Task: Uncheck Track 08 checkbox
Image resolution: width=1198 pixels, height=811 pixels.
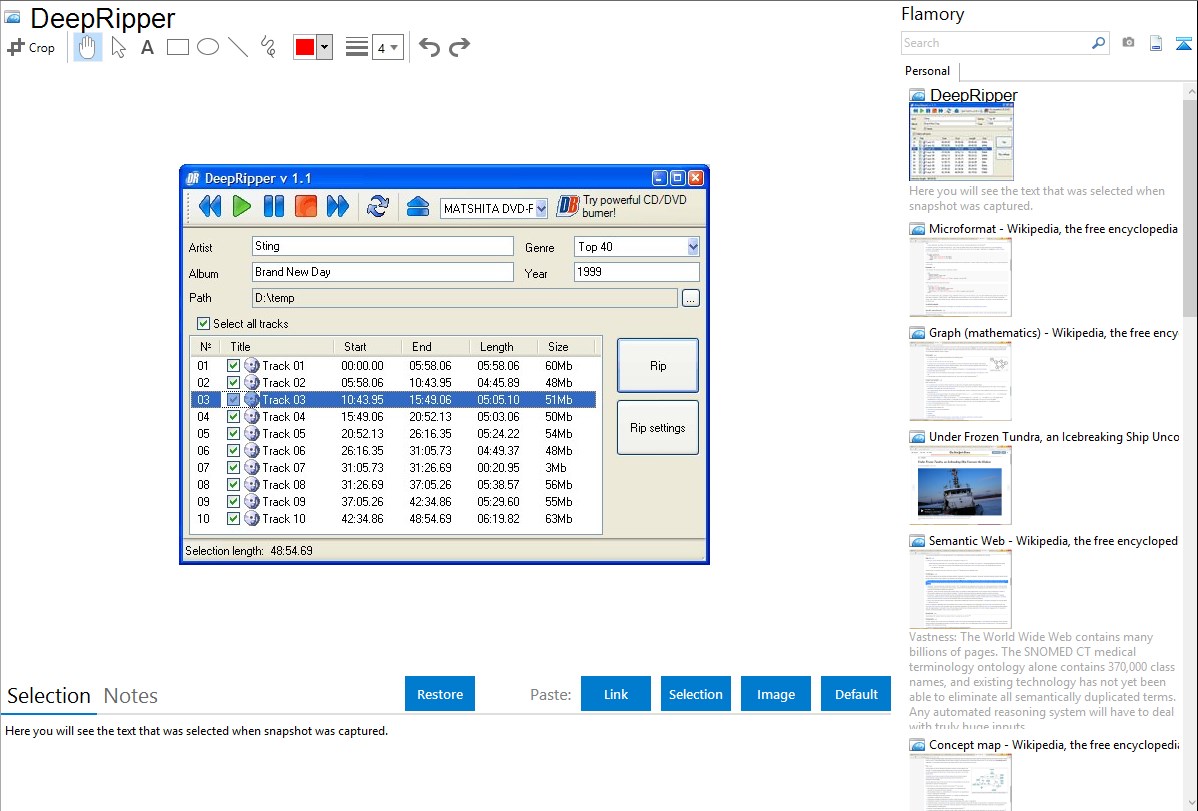Action: [x=233, y=485]
